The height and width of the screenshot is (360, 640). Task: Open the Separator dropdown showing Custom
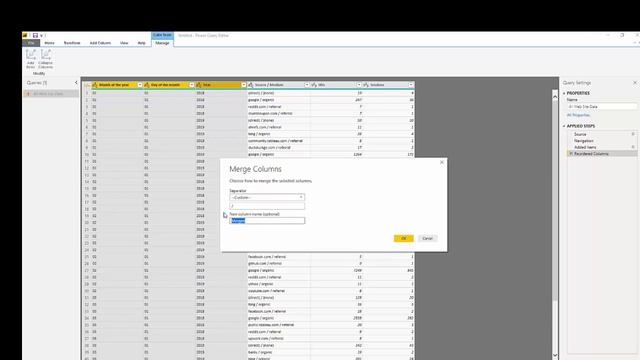(x=267, y=198)
